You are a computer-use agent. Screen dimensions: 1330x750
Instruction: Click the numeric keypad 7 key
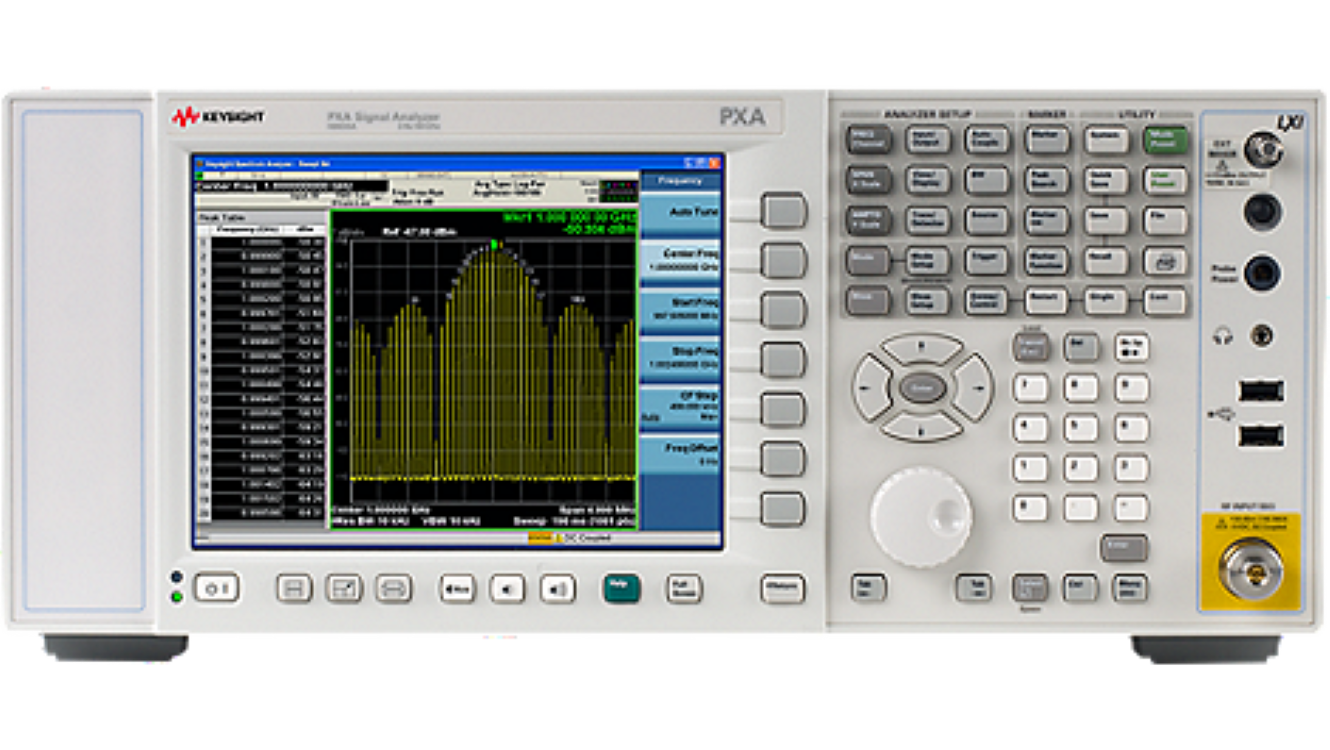(x=1030, y=387)
